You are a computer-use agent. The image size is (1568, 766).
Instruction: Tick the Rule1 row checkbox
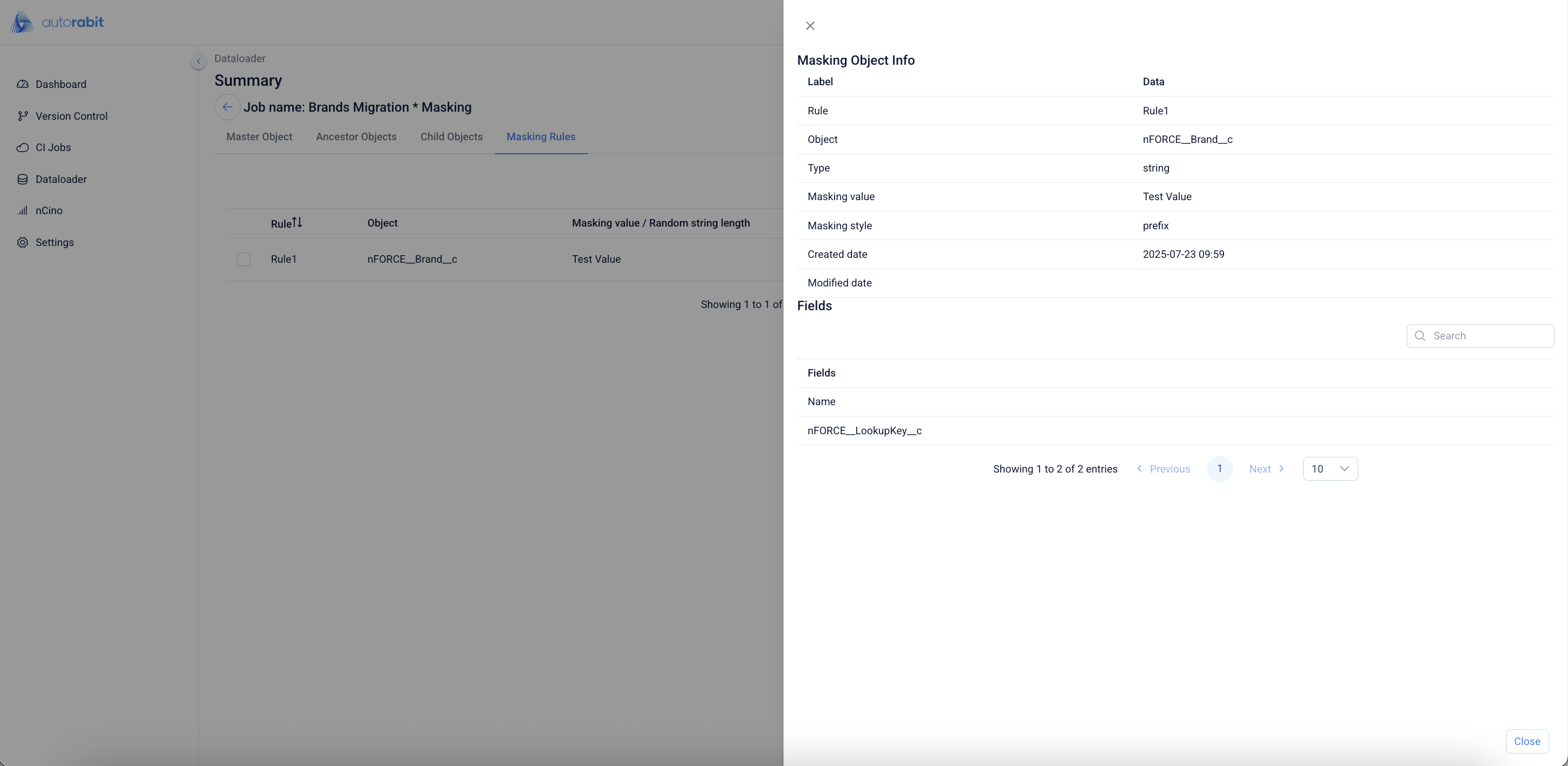pos(244,259)
